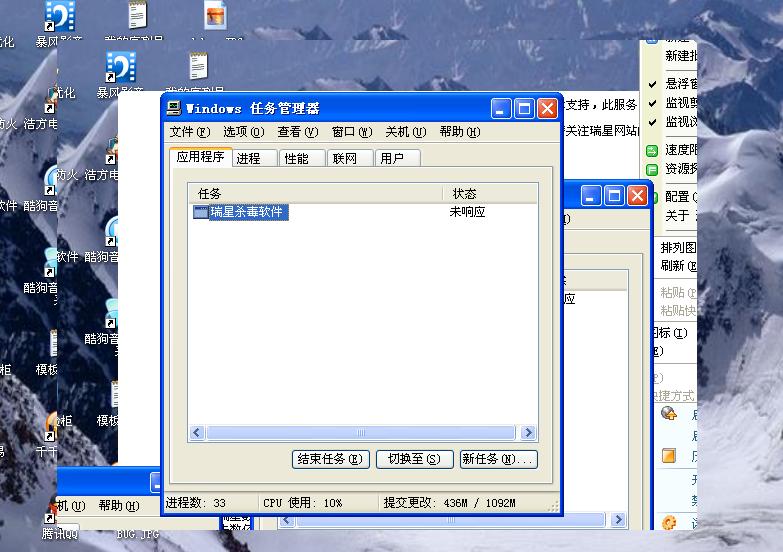Choose 排列图标 entry in desktop context menu
783x552 pixels.
click(677, 247)
